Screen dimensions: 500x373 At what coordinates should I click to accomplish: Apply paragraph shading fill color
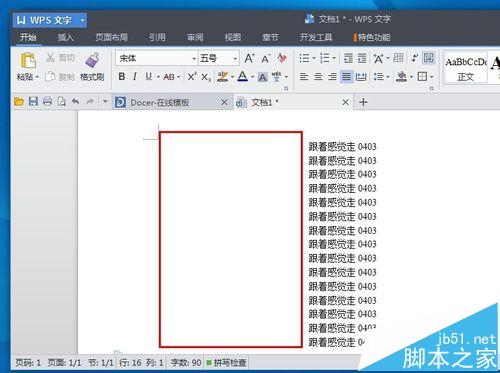tap(401, 77)
